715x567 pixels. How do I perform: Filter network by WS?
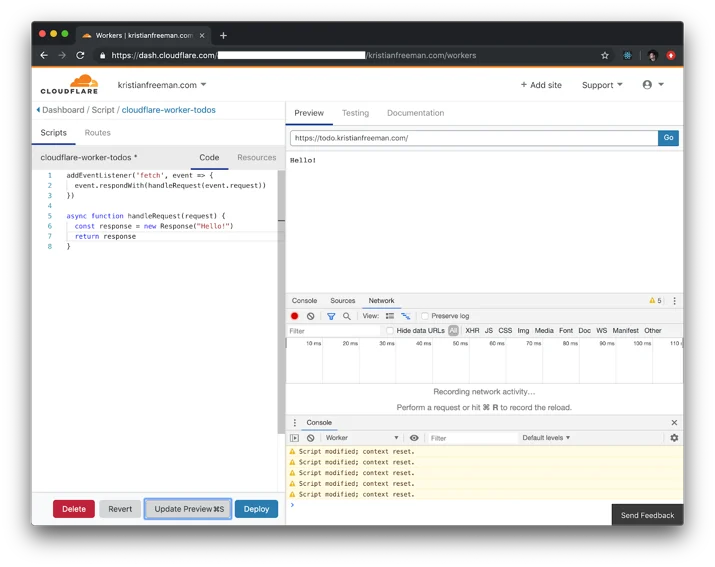602,330
